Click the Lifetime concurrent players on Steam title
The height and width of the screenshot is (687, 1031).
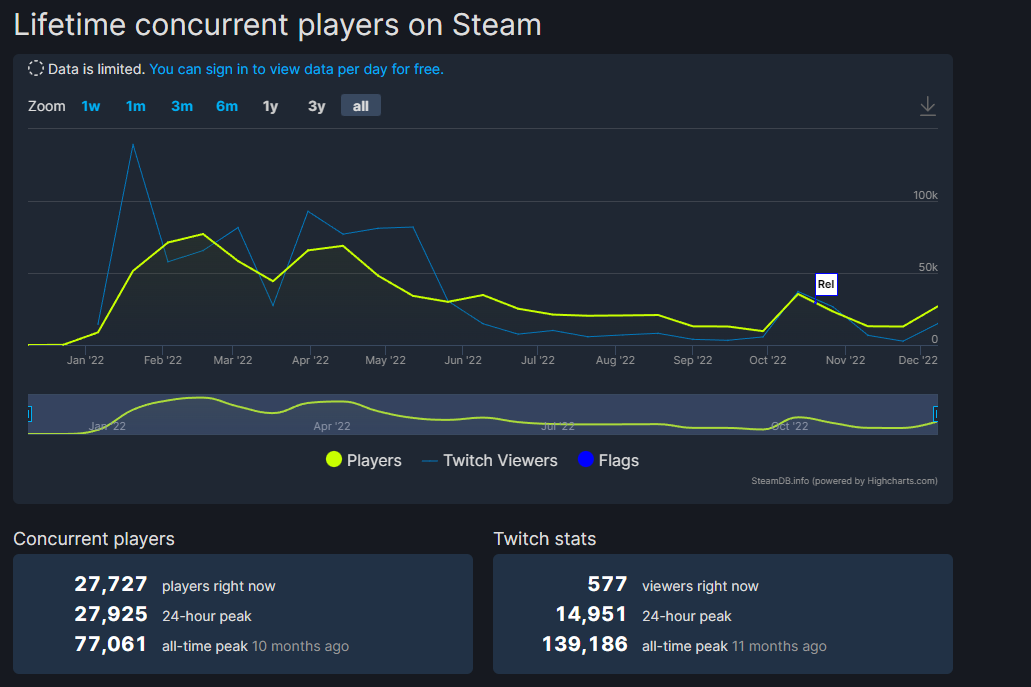click(277, 25)
